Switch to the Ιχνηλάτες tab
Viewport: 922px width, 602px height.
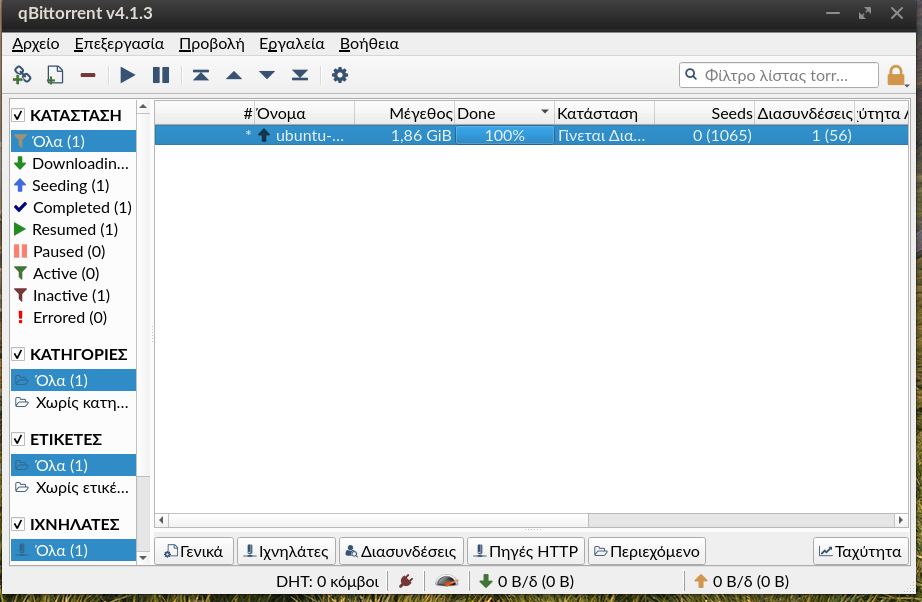click(286, 551)
